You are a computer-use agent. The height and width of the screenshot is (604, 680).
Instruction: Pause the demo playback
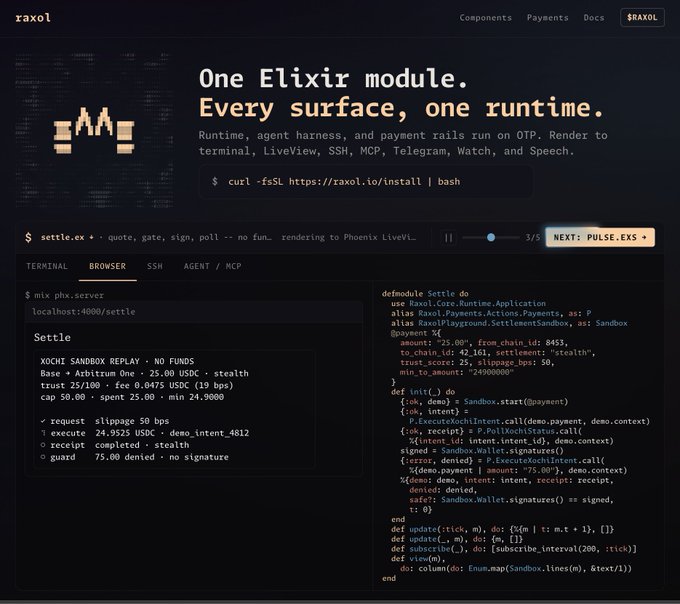point(448,237)
